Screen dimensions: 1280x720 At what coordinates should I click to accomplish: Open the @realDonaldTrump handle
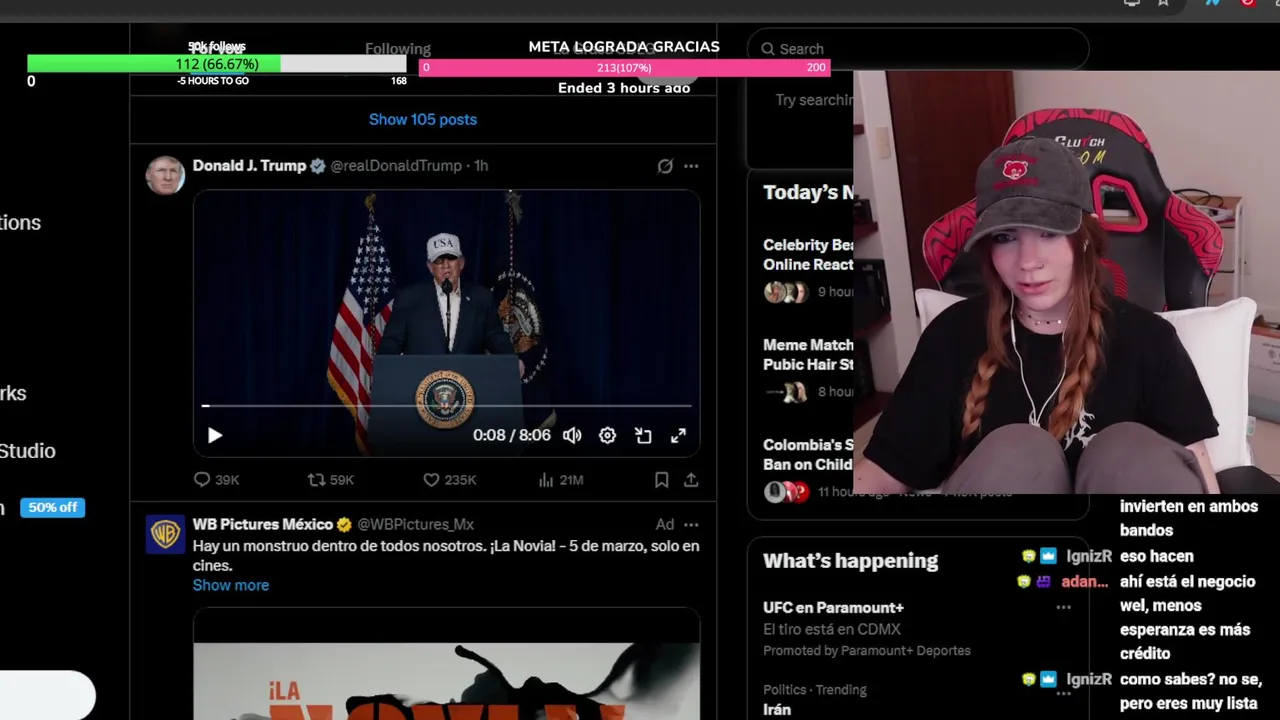(396, 166)
